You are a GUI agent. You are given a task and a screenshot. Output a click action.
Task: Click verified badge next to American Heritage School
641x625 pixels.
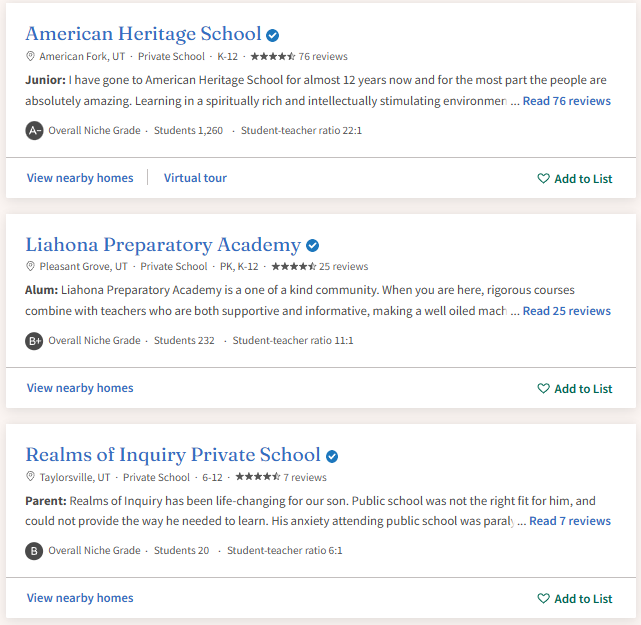(272, 36)
